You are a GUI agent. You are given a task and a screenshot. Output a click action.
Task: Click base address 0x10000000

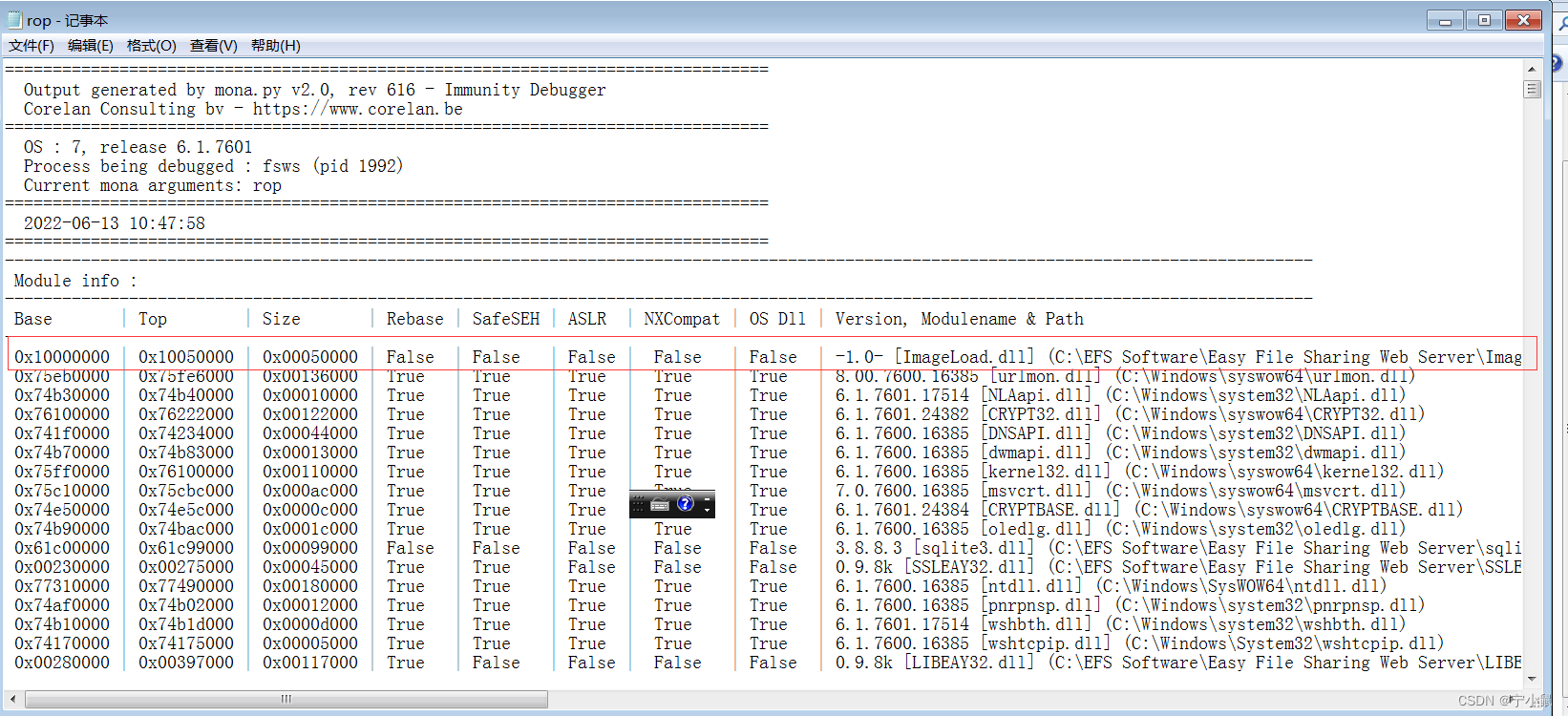pos(62,357)
